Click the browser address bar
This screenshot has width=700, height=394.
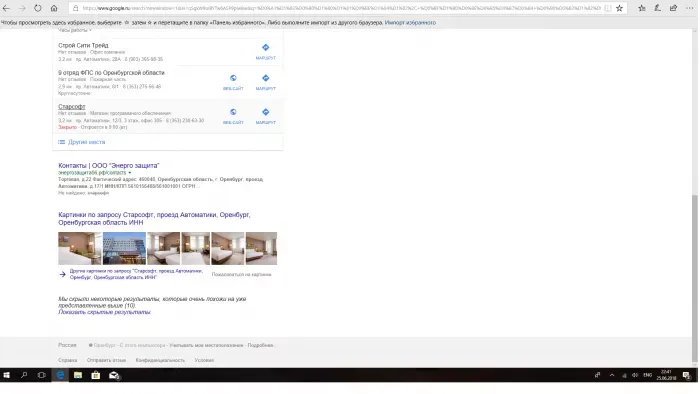[342, 8]
